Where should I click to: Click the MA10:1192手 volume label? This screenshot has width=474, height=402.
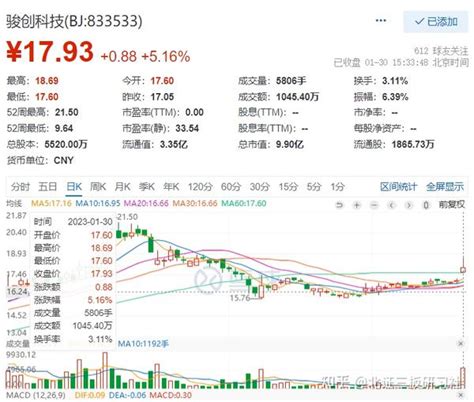click(x=144, y=343)
